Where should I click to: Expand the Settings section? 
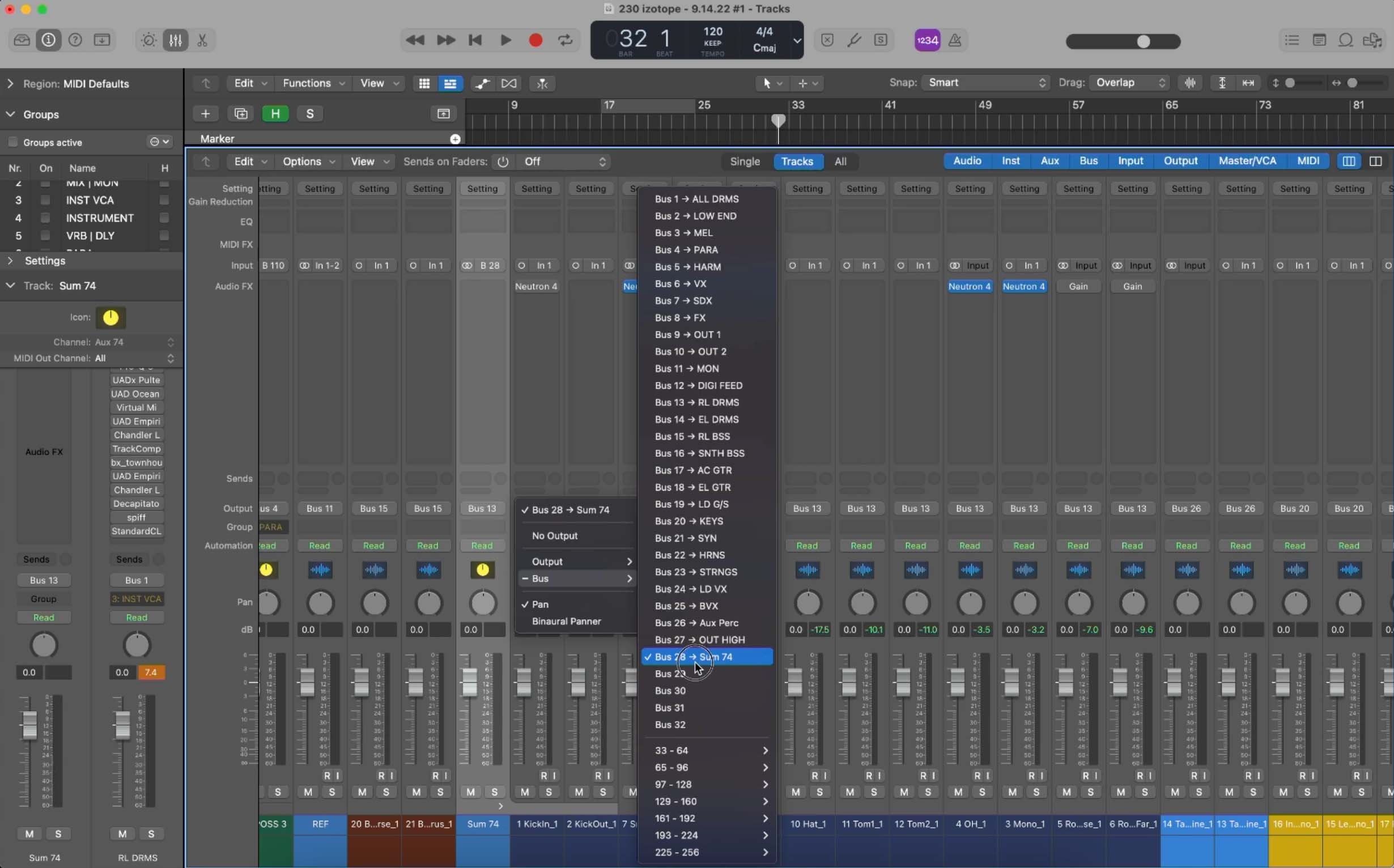pyautogui.click(x=10, y=261)
